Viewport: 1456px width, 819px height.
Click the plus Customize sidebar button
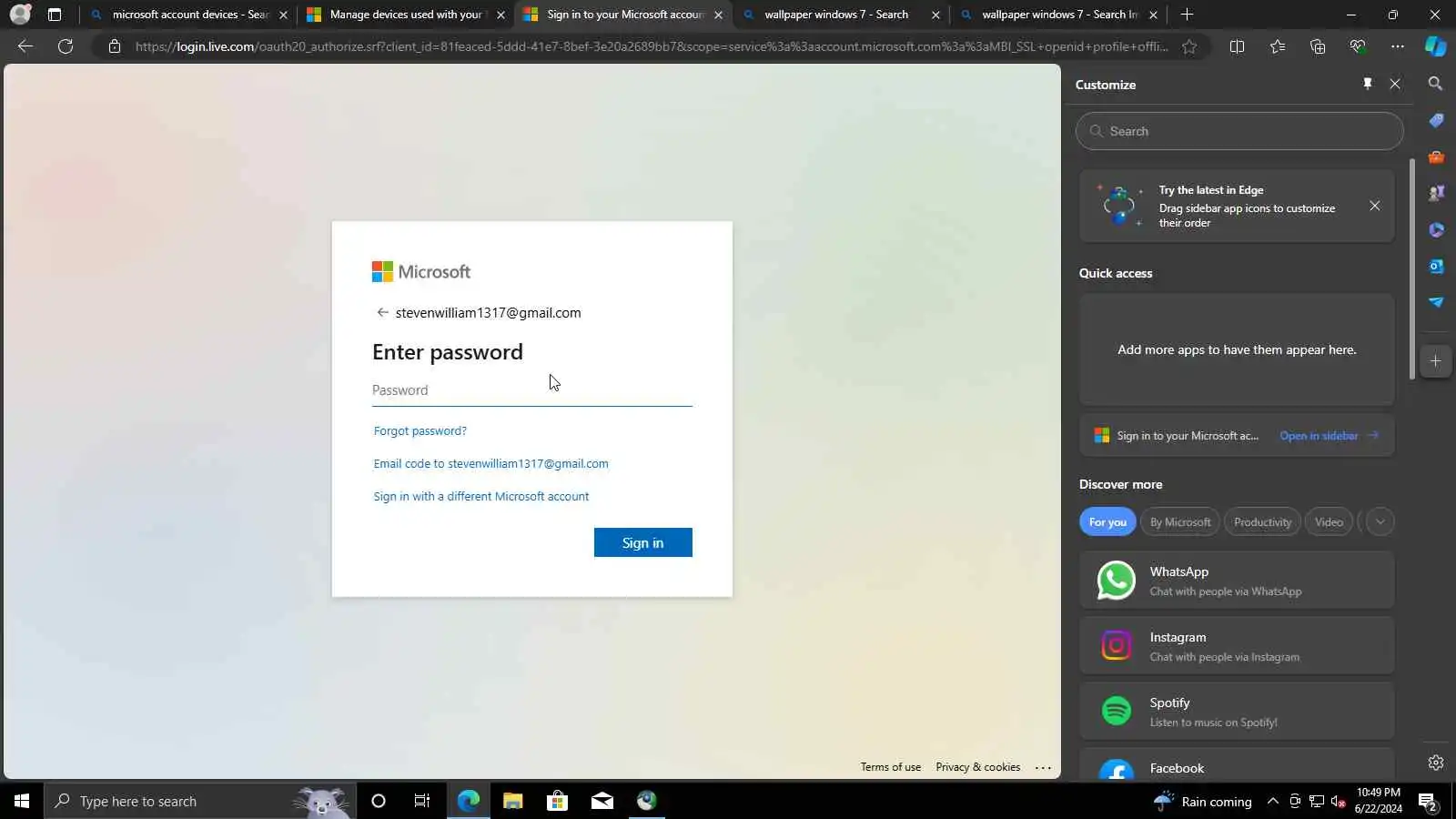coord(1435,361)
